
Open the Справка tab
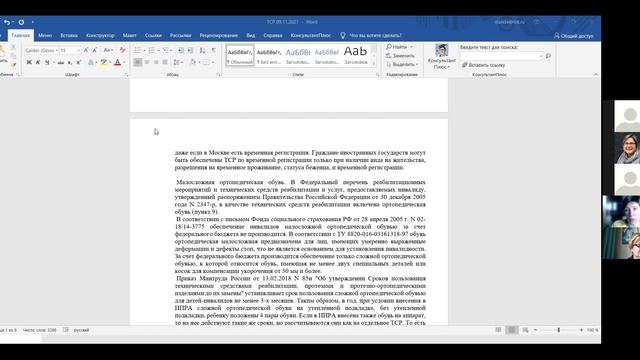(273, 36)
